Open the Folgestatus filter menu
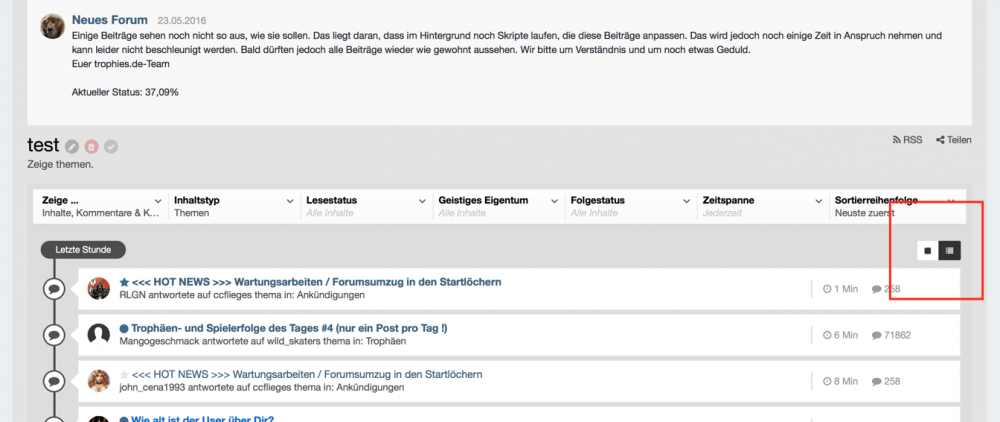Viewport: 1000px width, 422px height. [x=630, y=206]
